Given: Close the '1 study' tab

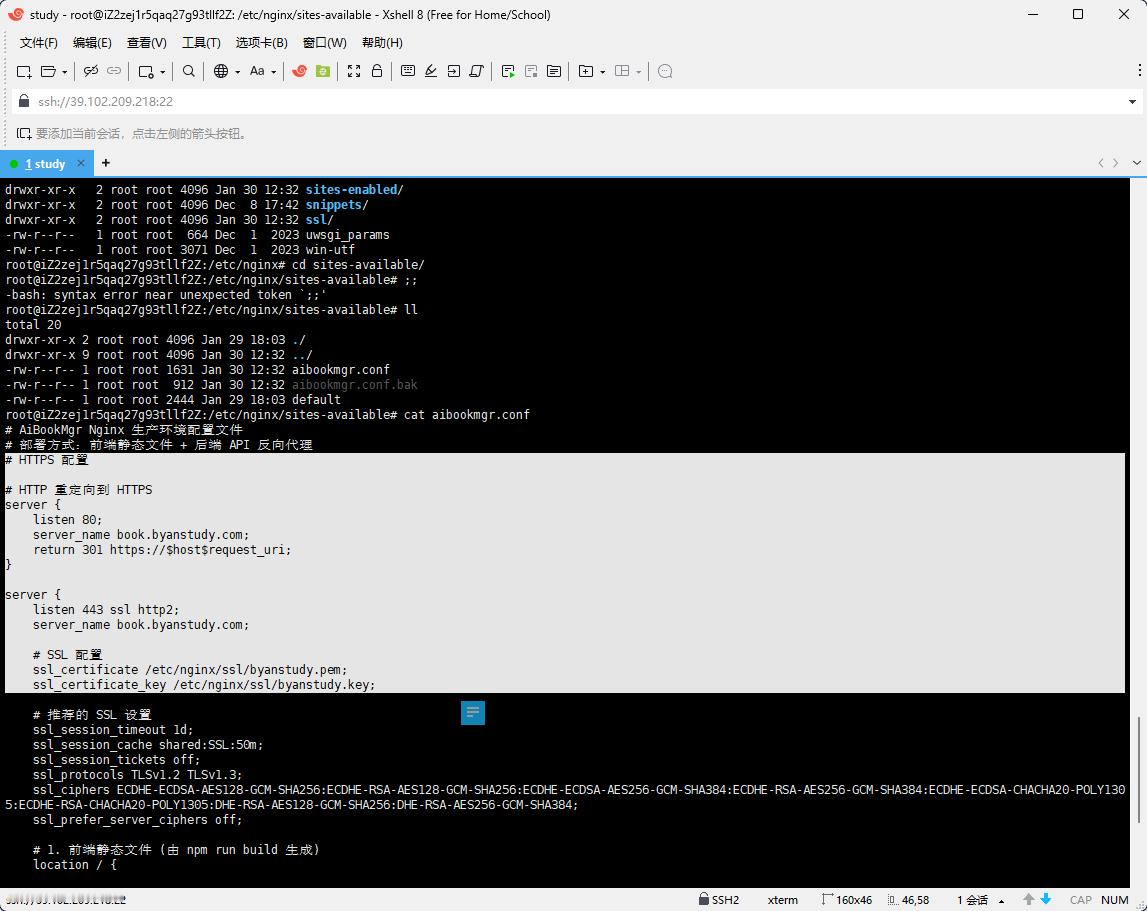Looking at the screenshot, I should 81,163.
